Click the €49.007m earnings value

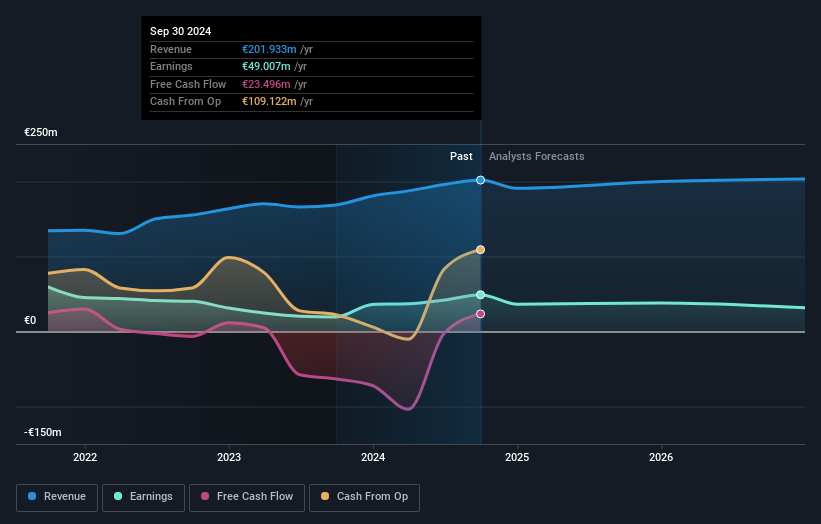[266, 66]
